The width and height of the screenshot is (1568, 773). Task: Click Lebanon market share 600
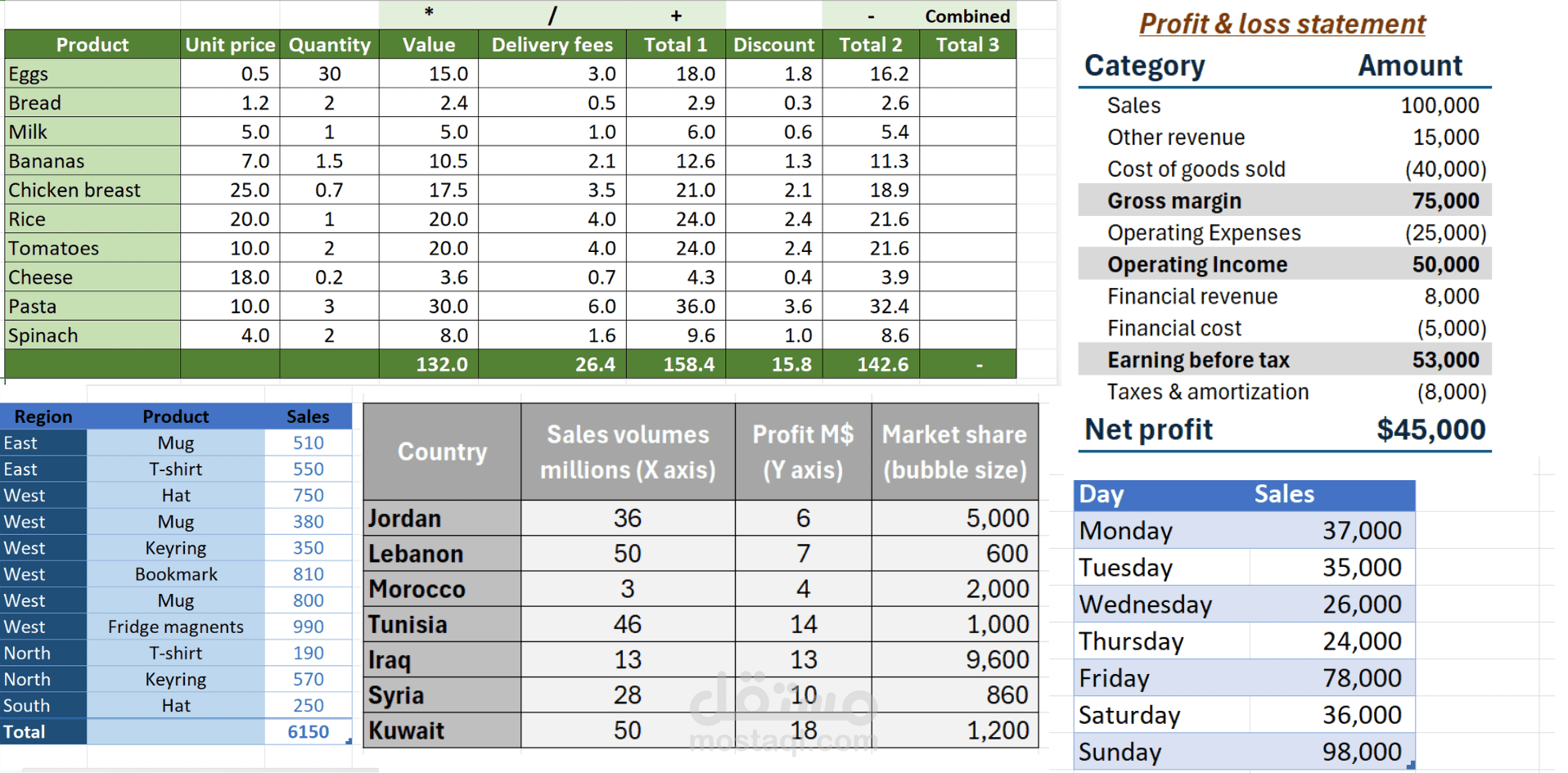(x=955, y=554)
